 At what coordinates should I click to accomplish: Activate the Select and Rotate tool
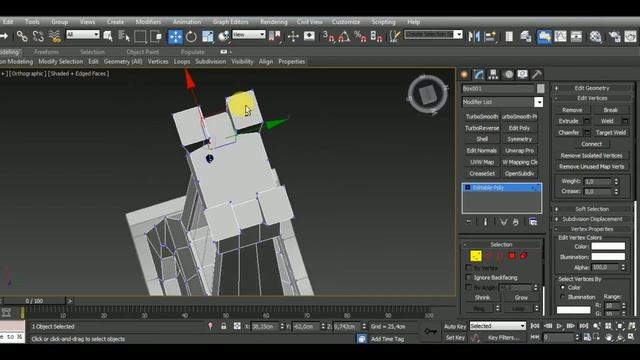191,37
